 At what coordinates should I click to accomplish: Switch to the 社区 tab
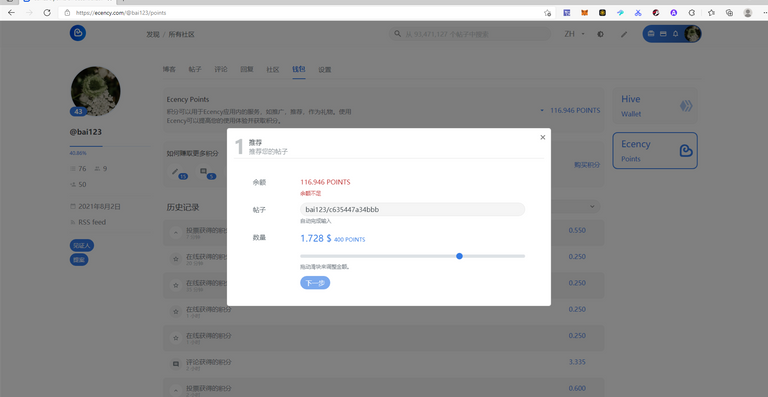point(273,70)
